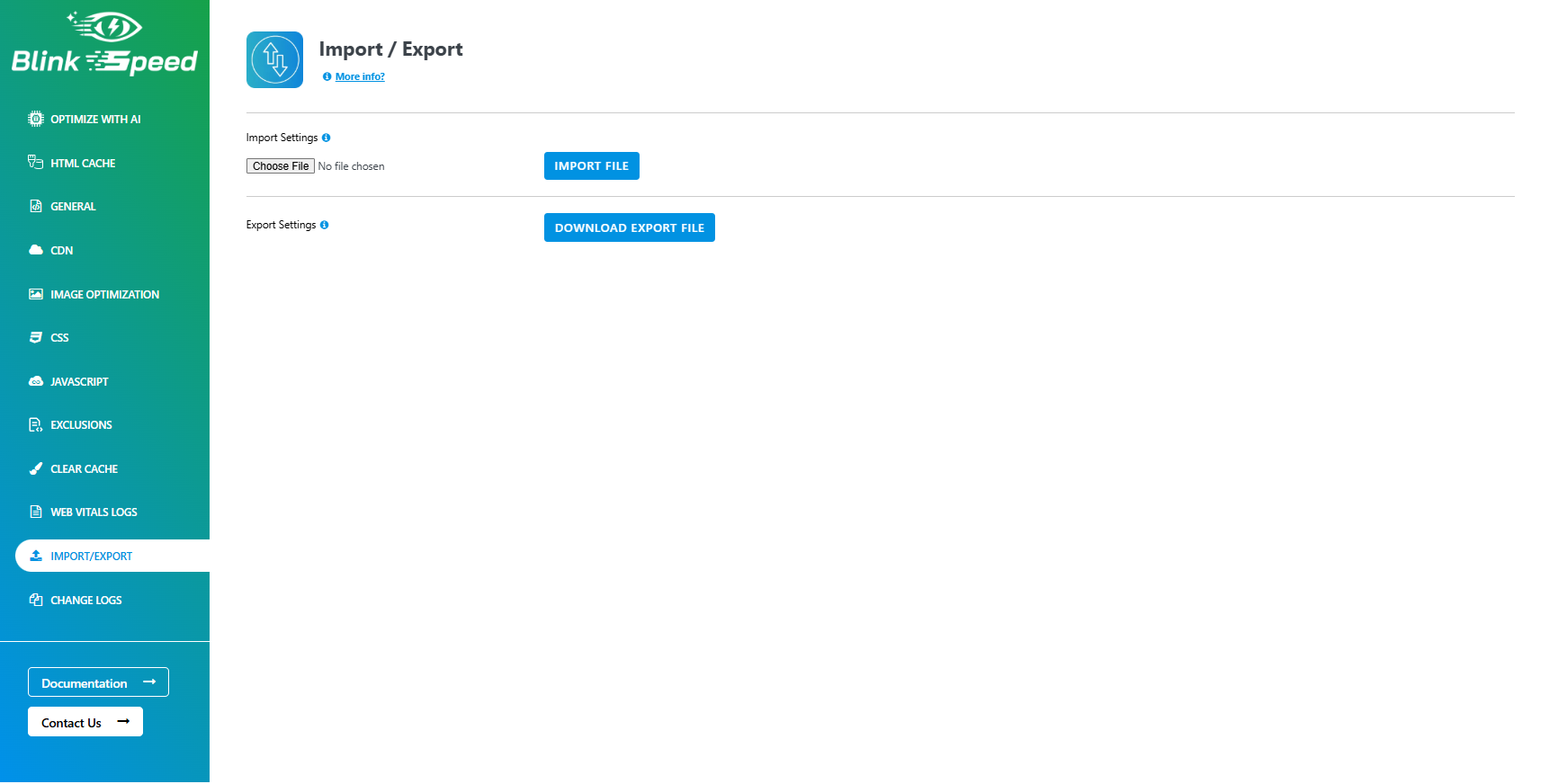1549x784 pixels.
Task: Click the CDN cloud icon
Action: [x=36, y=250]
